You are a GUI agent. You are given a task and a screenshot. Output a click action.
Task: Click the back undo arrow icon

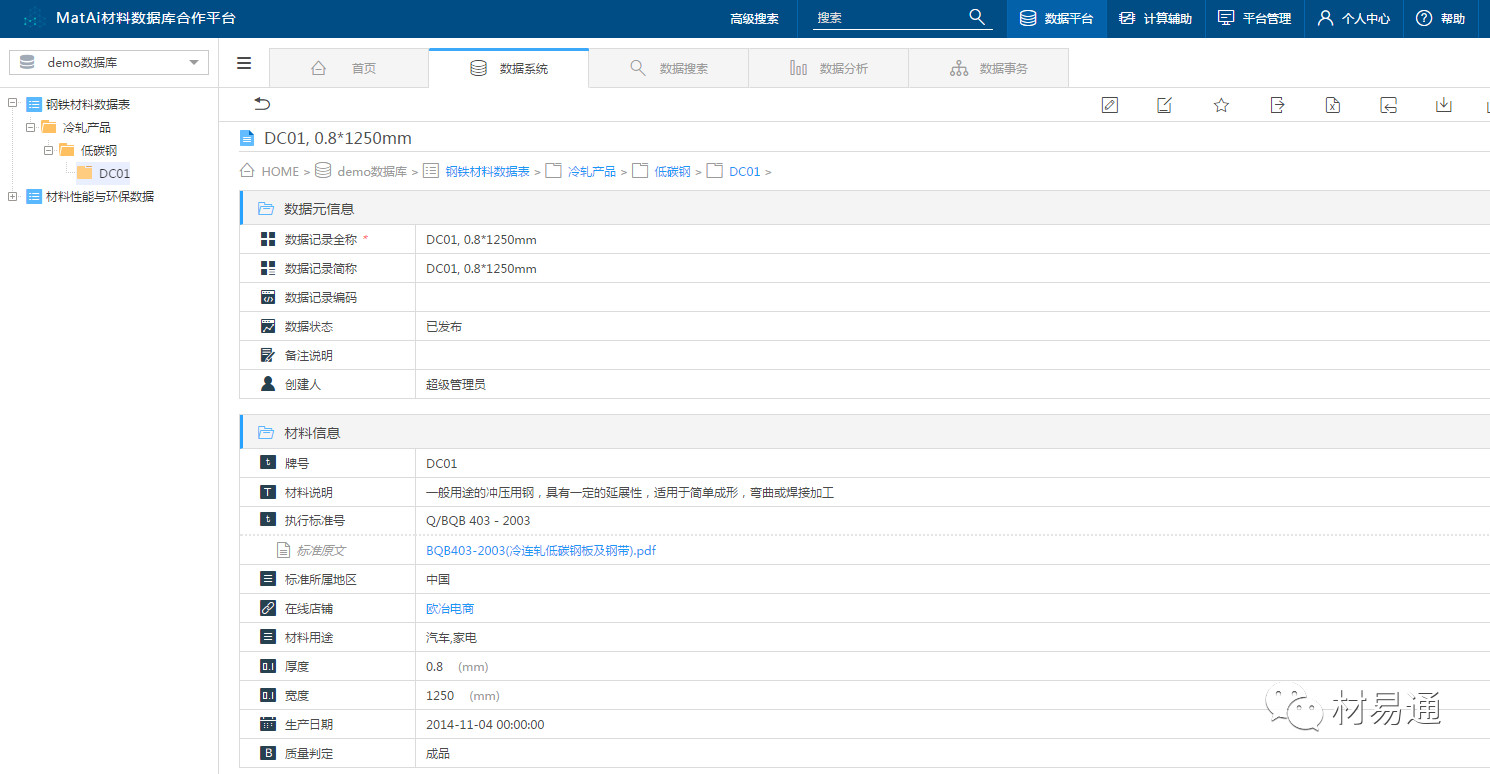[x=262, y=104]
